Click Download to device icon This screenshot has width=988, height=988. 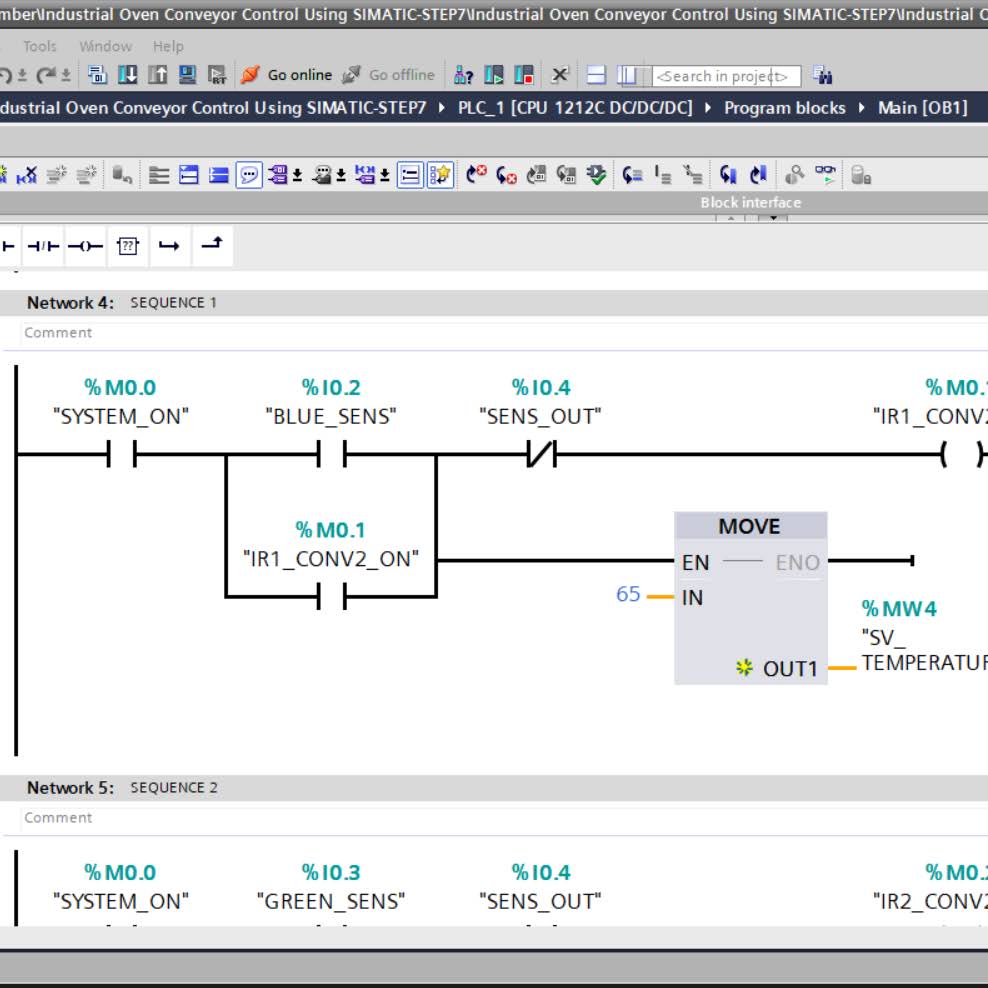(x=127, y=75)
